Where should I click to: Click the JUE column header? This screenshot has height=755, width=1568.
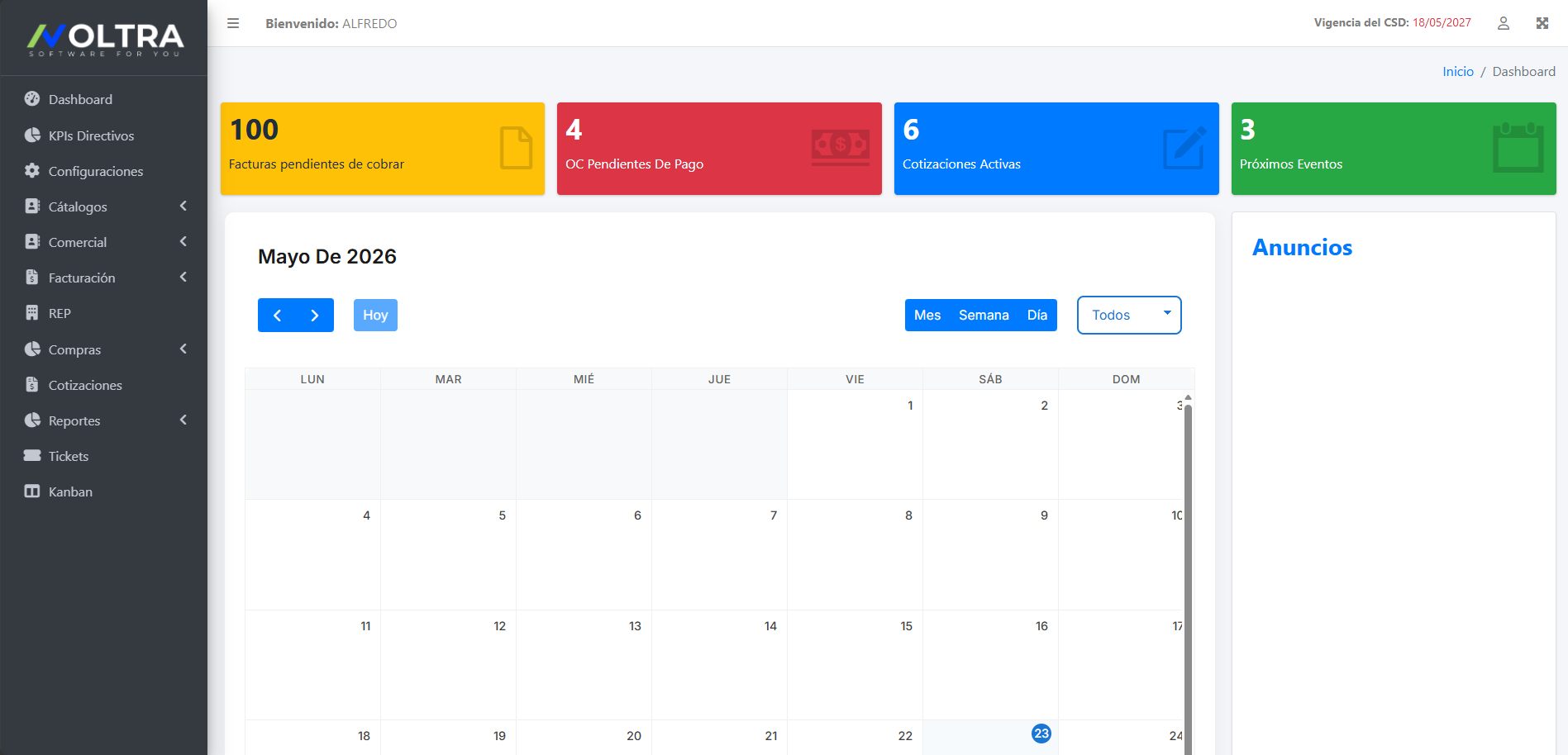click(719, 379)
